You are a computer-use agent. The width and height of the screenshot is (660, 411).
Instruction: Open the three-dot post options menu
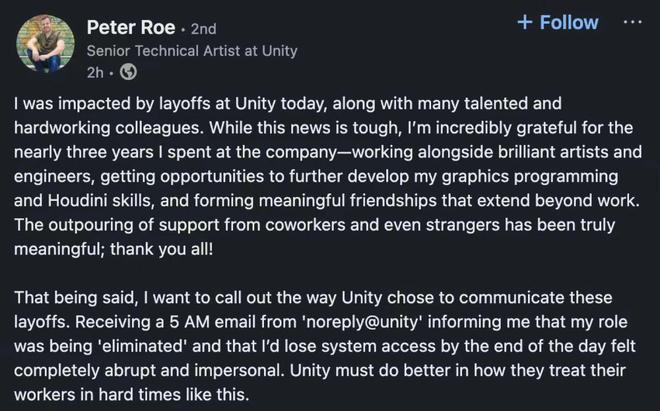[632, 22]
